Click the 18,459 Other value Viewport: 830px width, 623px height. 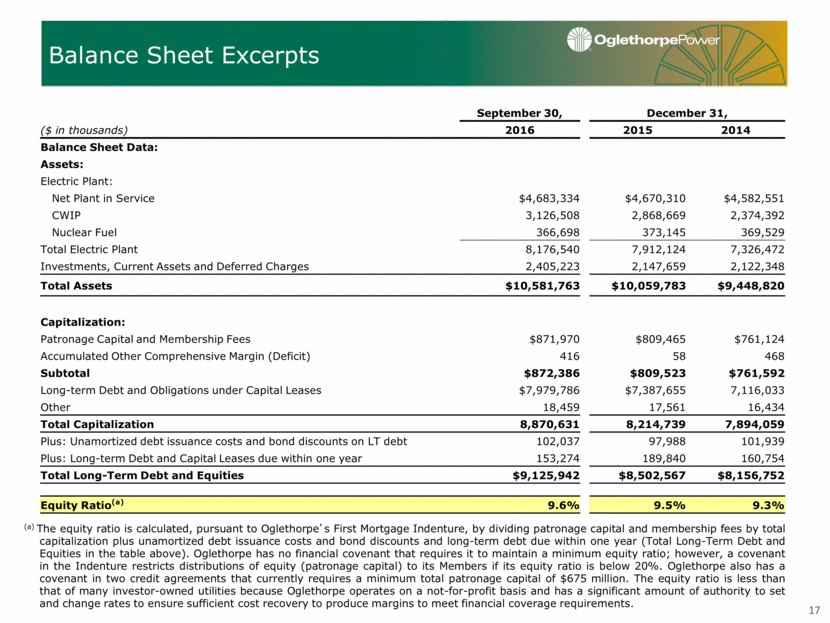pos(561,408)
